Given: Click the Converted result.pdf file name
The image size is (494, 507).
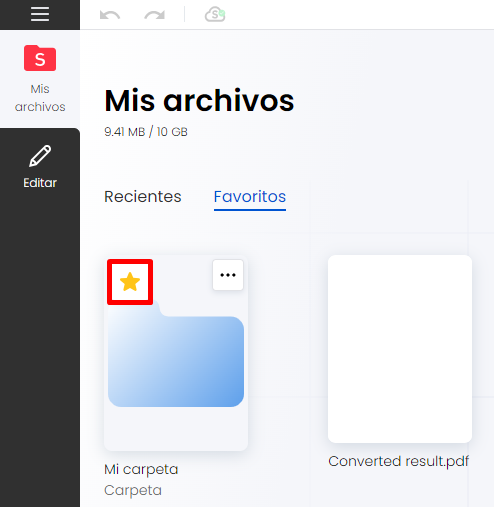Looking at the screenshot, I should tap(399, 461).
